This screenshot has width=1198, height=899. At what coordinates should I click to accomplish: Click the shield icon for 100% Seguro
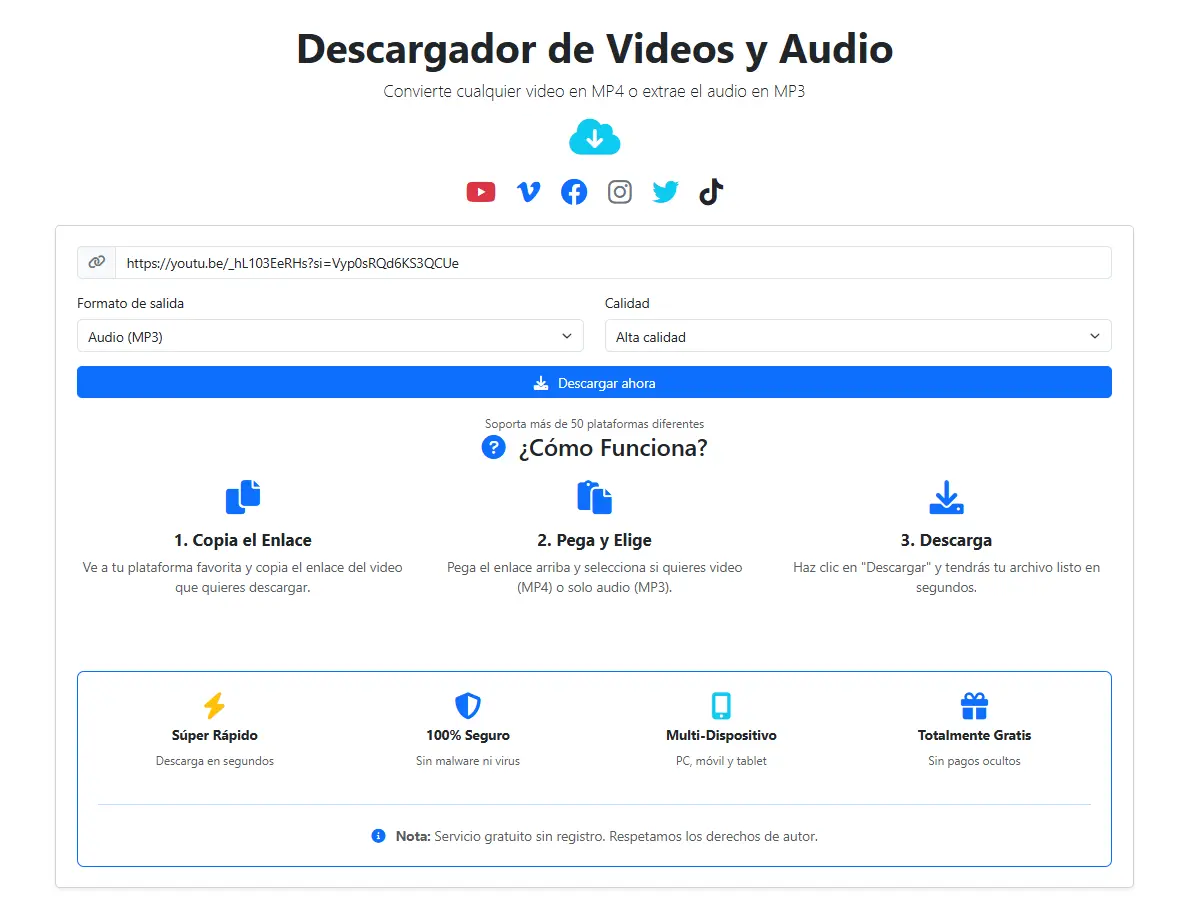pos(468,706)
